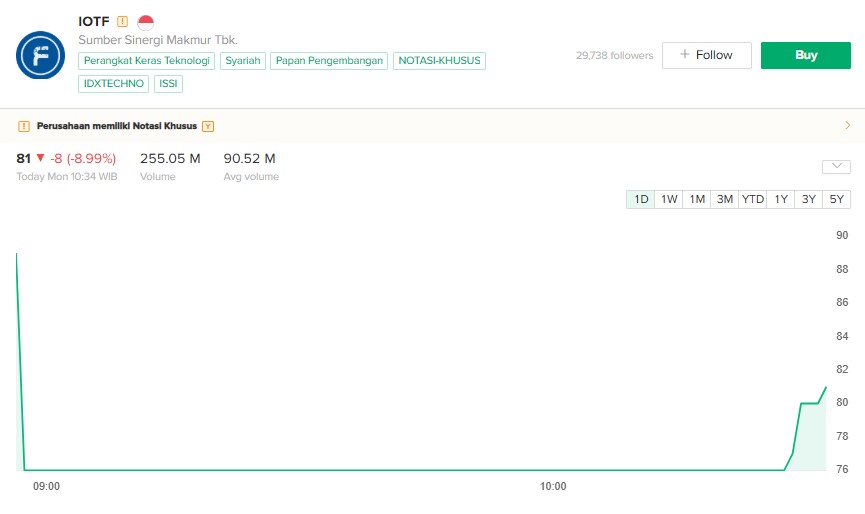
Task: Open the ISSI index tag
Action: [168, 84]
